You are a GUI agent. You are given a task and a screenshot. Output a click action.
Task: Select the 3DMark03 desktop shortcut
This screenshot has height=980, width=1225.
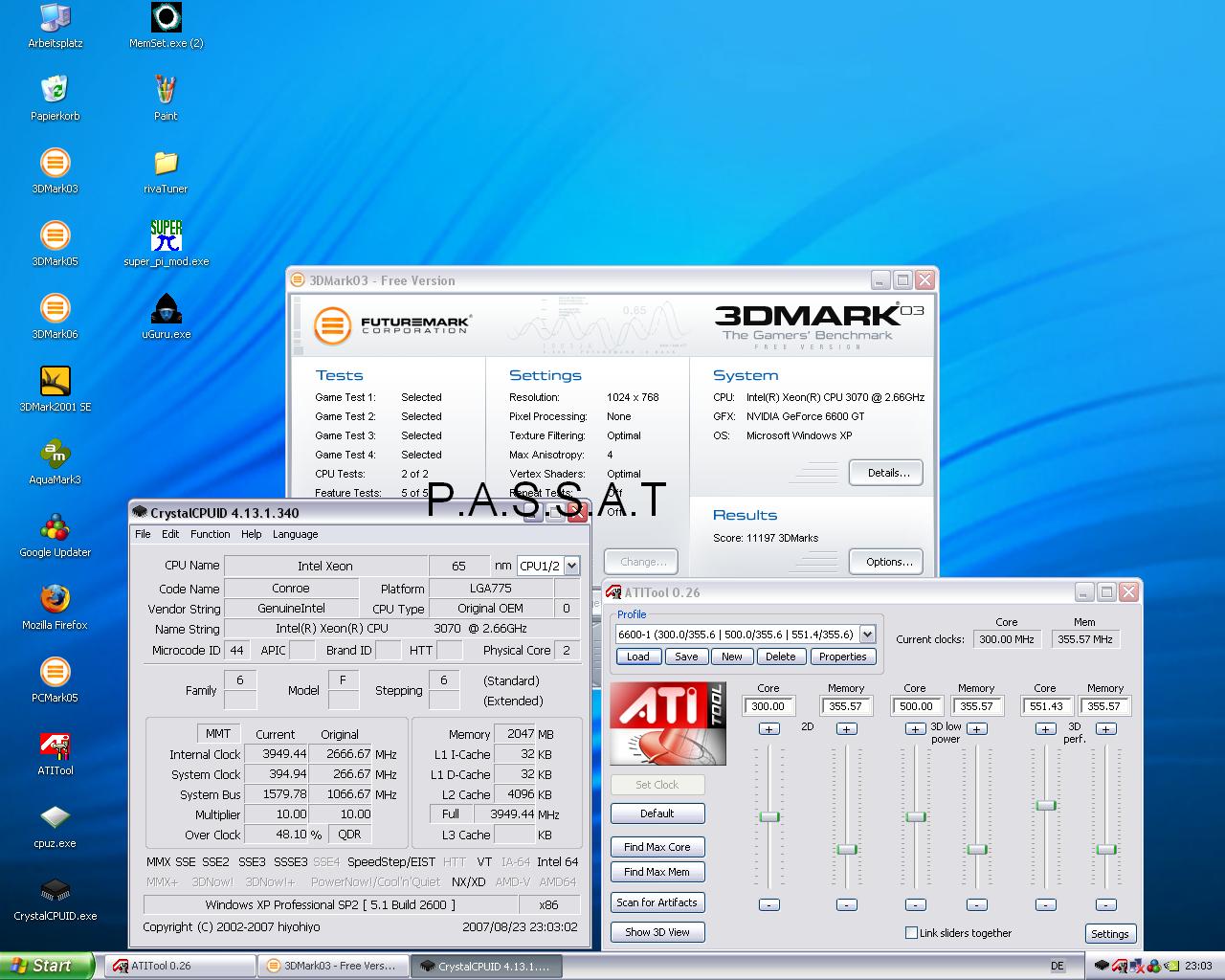(x=55, y=171)
